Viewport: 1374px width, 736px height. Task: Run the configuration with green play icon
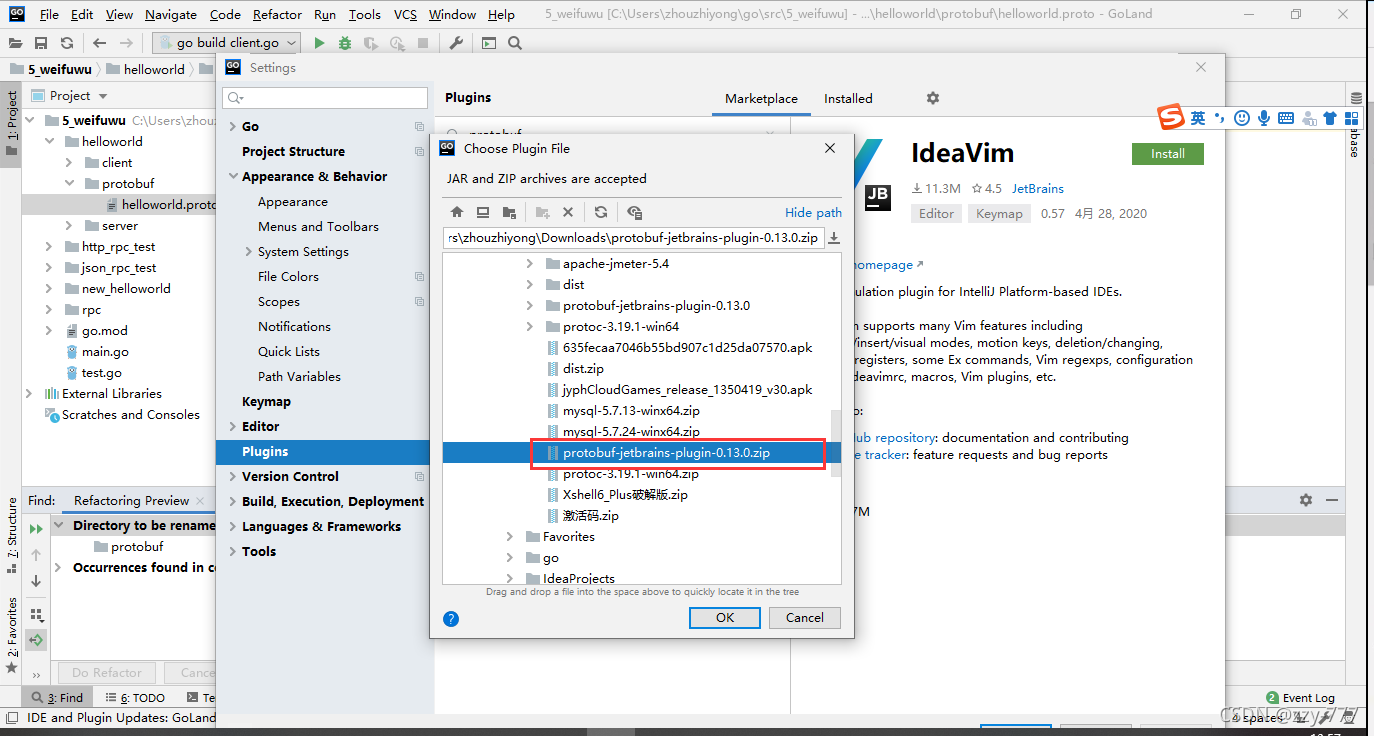coord(319,43)
